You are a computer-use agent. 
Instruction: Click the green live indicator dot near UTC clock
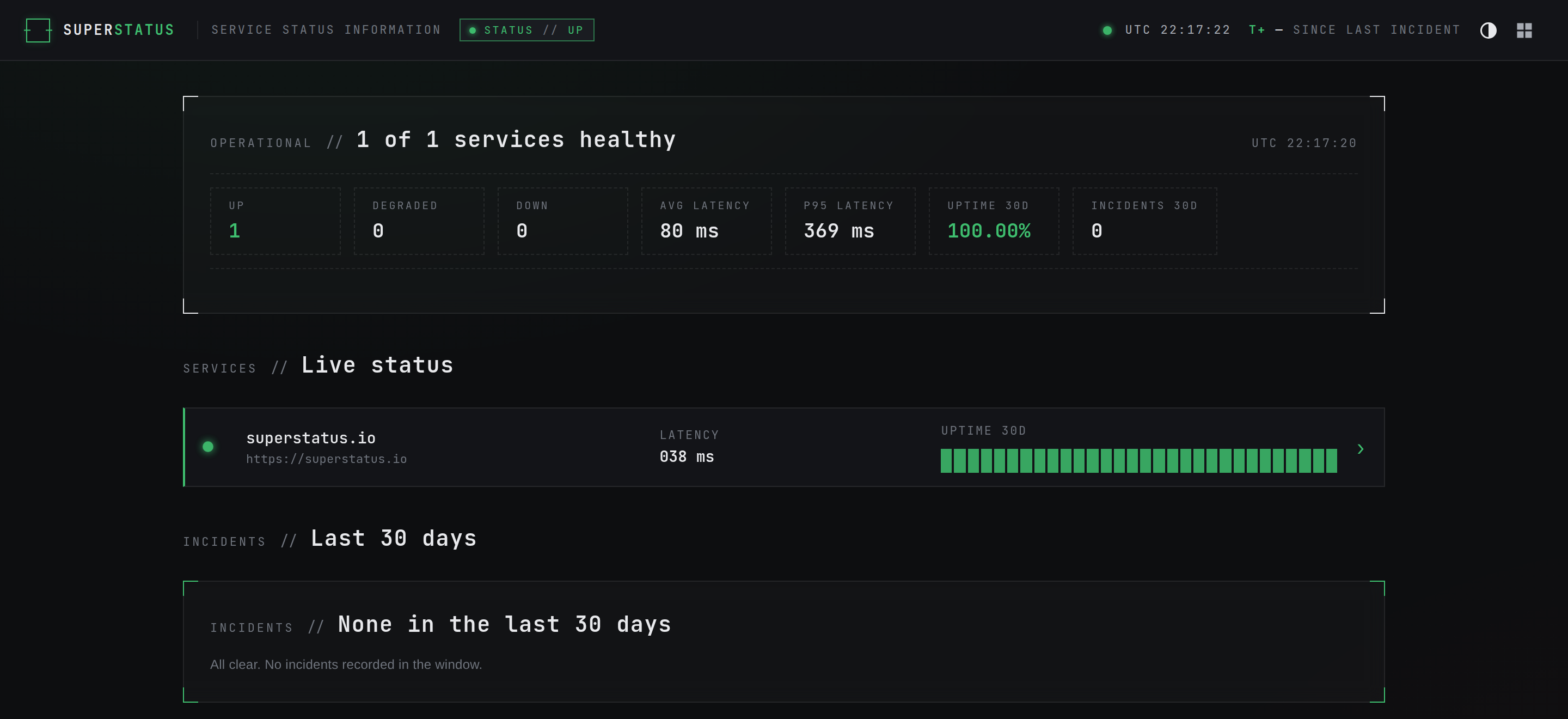pyautogui.click(x=1107, y=31)
